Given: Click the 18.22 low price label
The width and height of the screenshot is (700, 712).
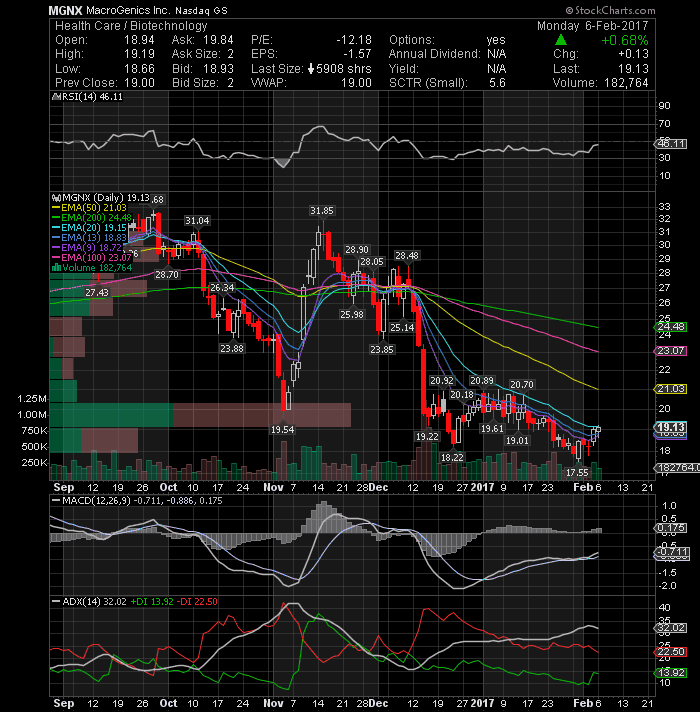Looking at the screenshot, I should coord(452,457).
